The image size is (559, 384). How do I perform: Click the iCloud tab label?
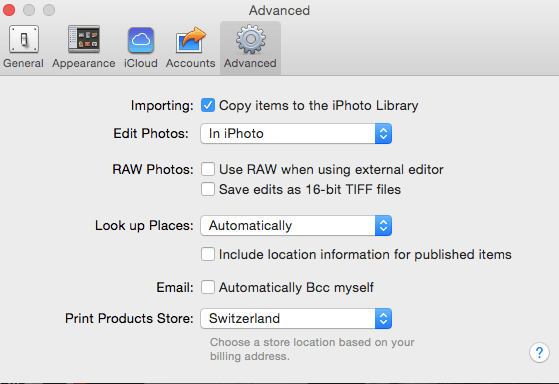(x=141, y=63)
